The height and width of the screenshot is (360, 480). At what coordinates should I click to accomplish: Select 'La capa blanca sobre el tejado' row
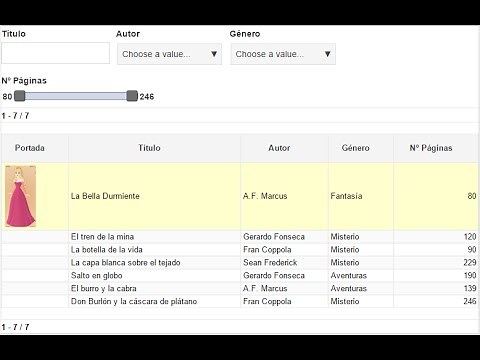coord(240,263)
